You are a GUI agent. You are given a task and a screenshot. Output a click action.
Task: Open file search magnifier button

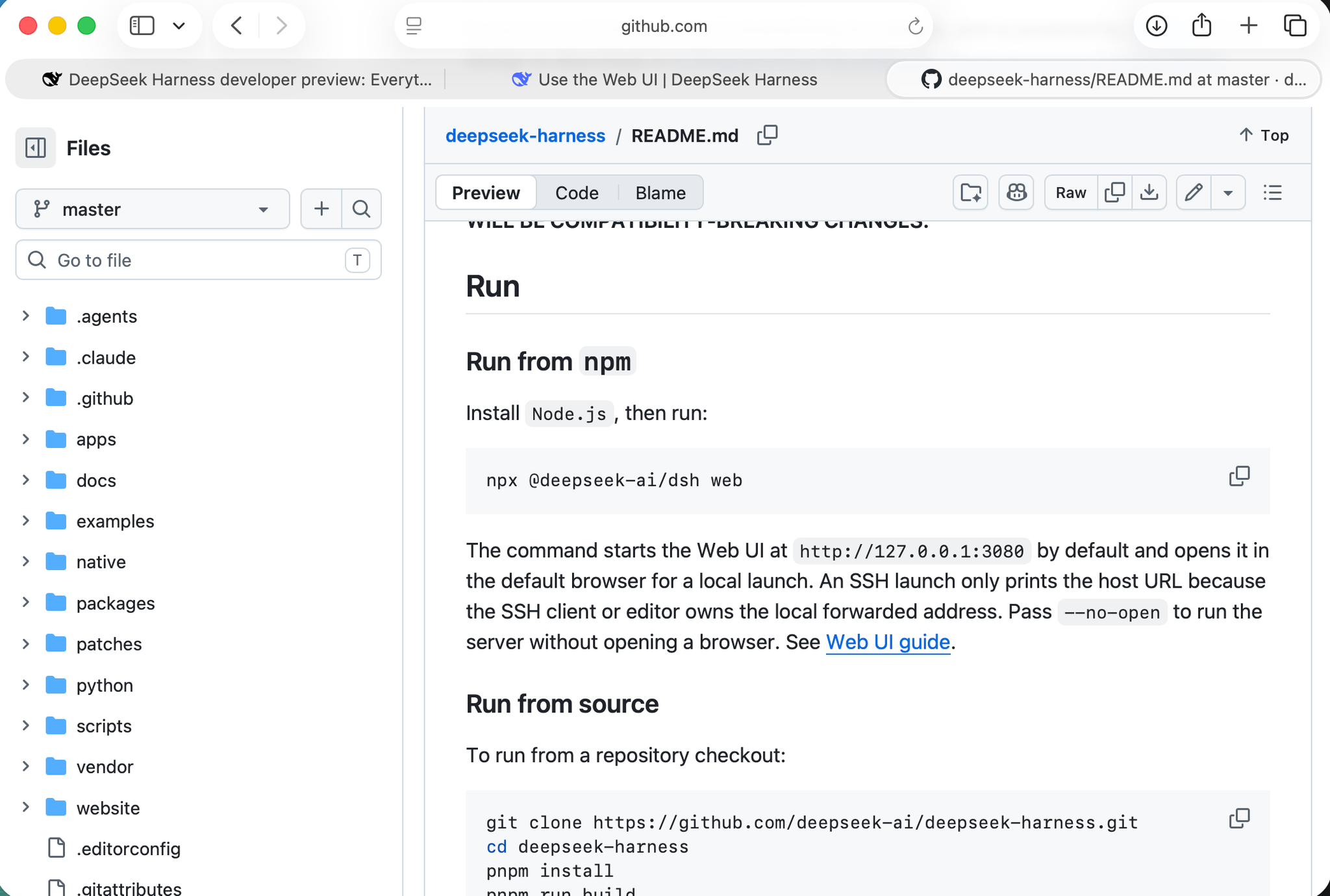tap(362, 209)
